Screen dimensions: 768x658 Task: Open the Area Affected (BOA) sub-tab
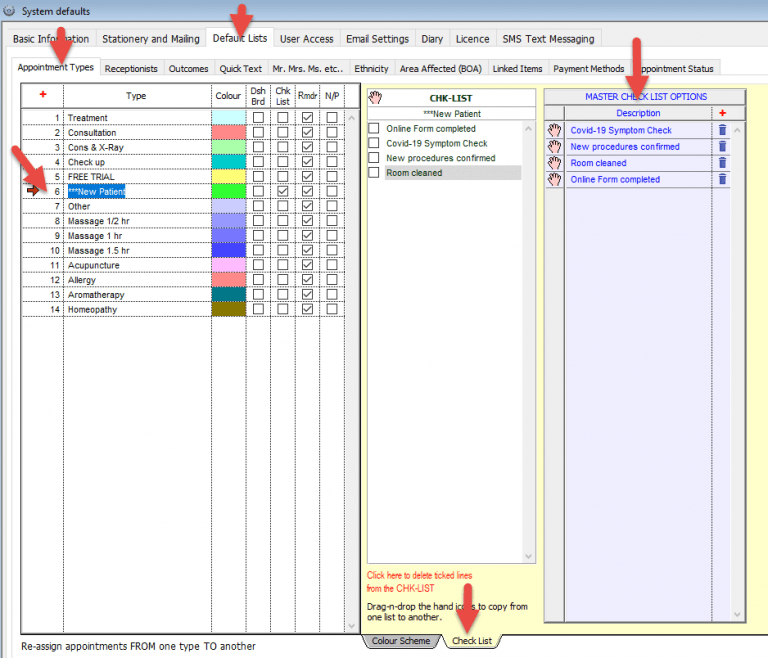click(441, 69)
